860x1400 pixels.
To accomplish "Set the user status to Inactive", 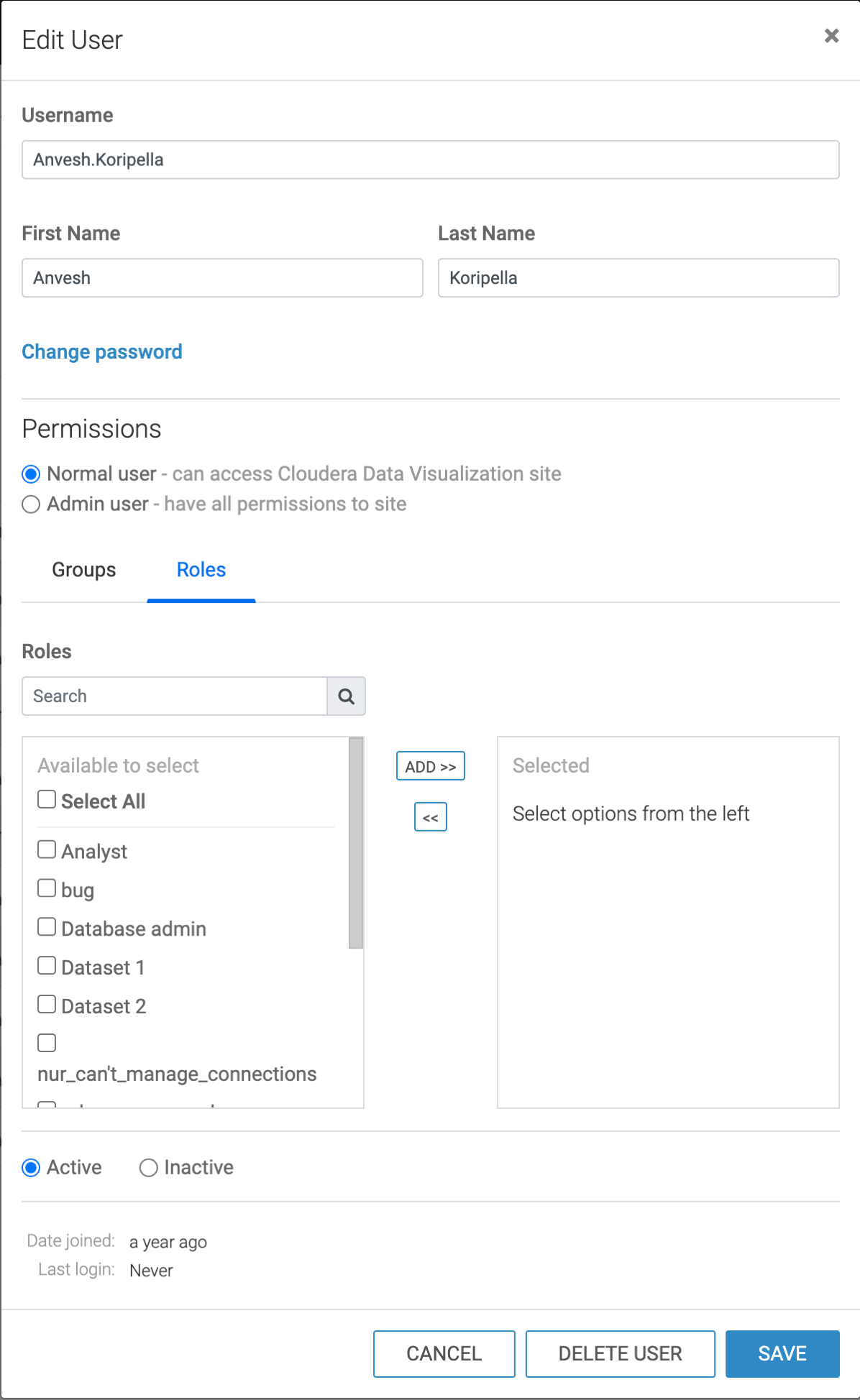I will click(149, 1168).
